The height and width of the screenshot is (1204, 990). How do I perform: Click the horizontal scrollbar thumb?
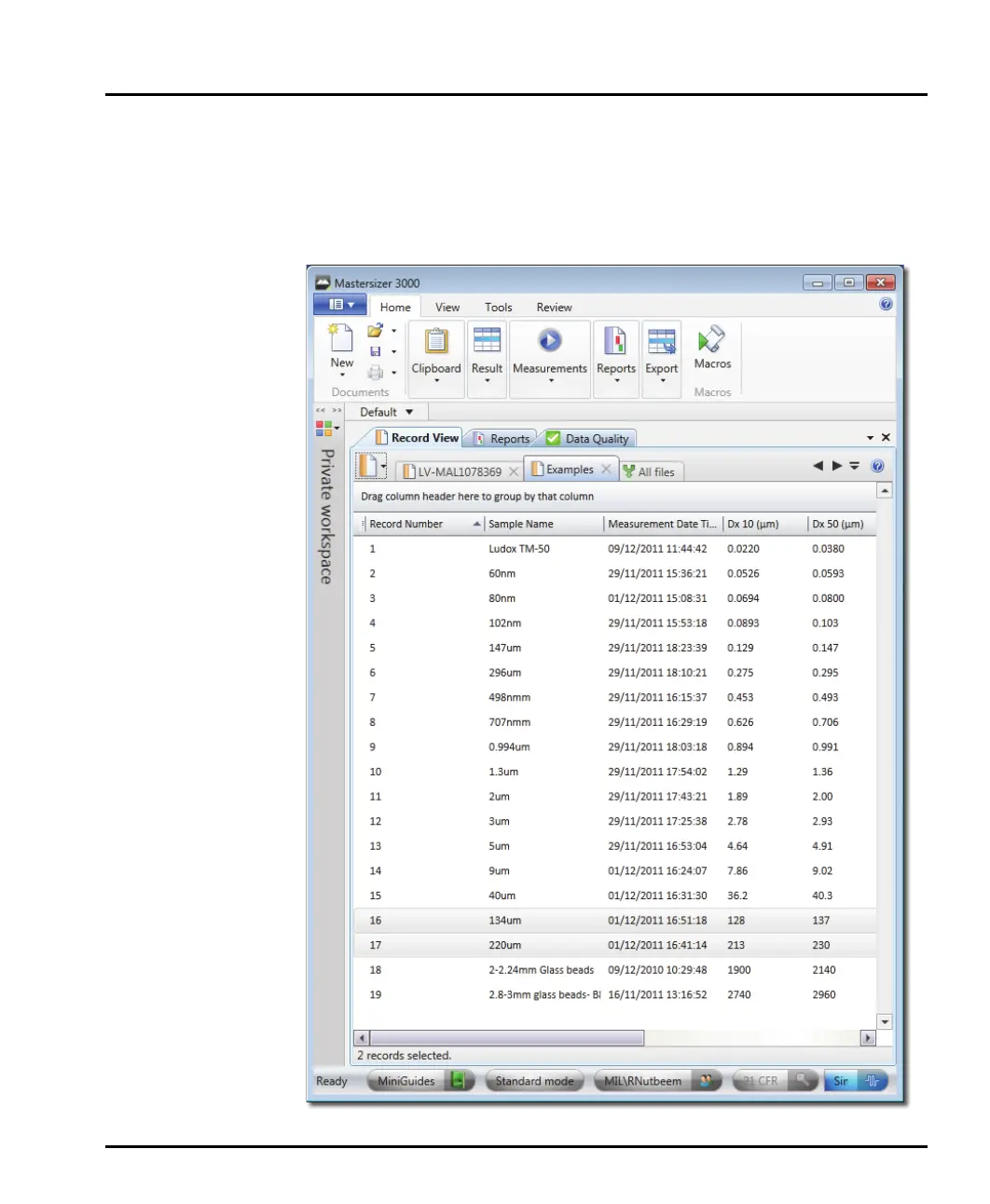coord(506,1038)
